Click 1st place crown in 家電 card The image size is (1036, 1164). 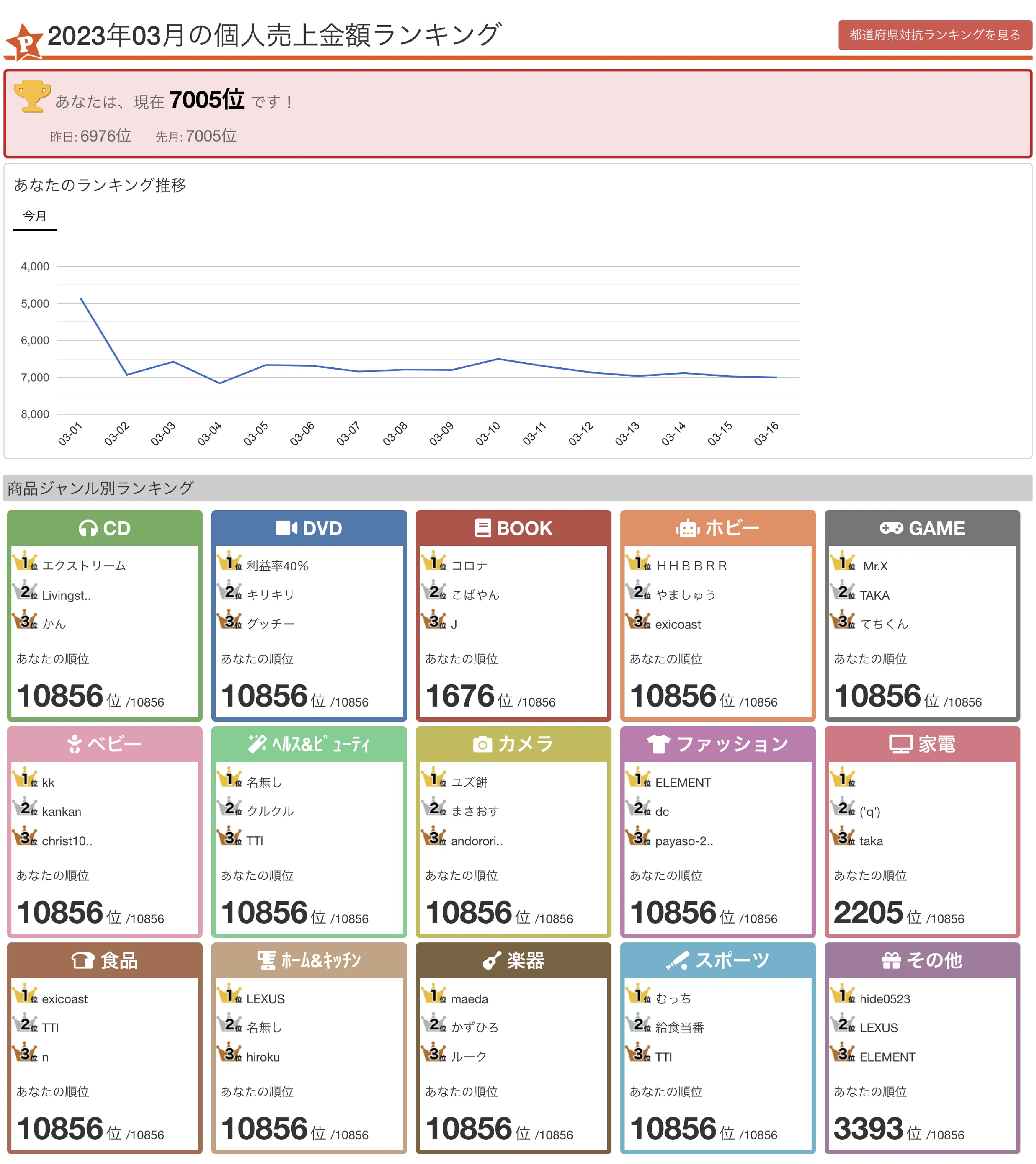click(842, 778)
